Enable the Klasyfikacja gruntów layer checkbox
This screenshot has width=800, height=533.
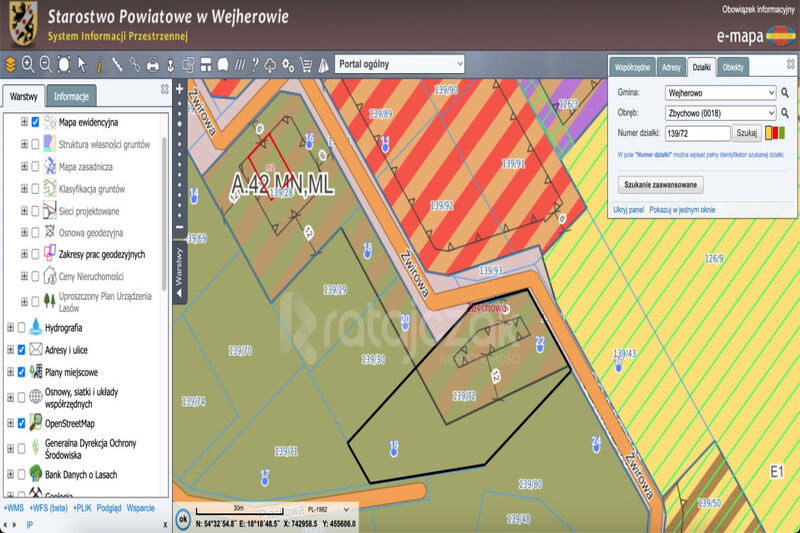coord(36,188)
